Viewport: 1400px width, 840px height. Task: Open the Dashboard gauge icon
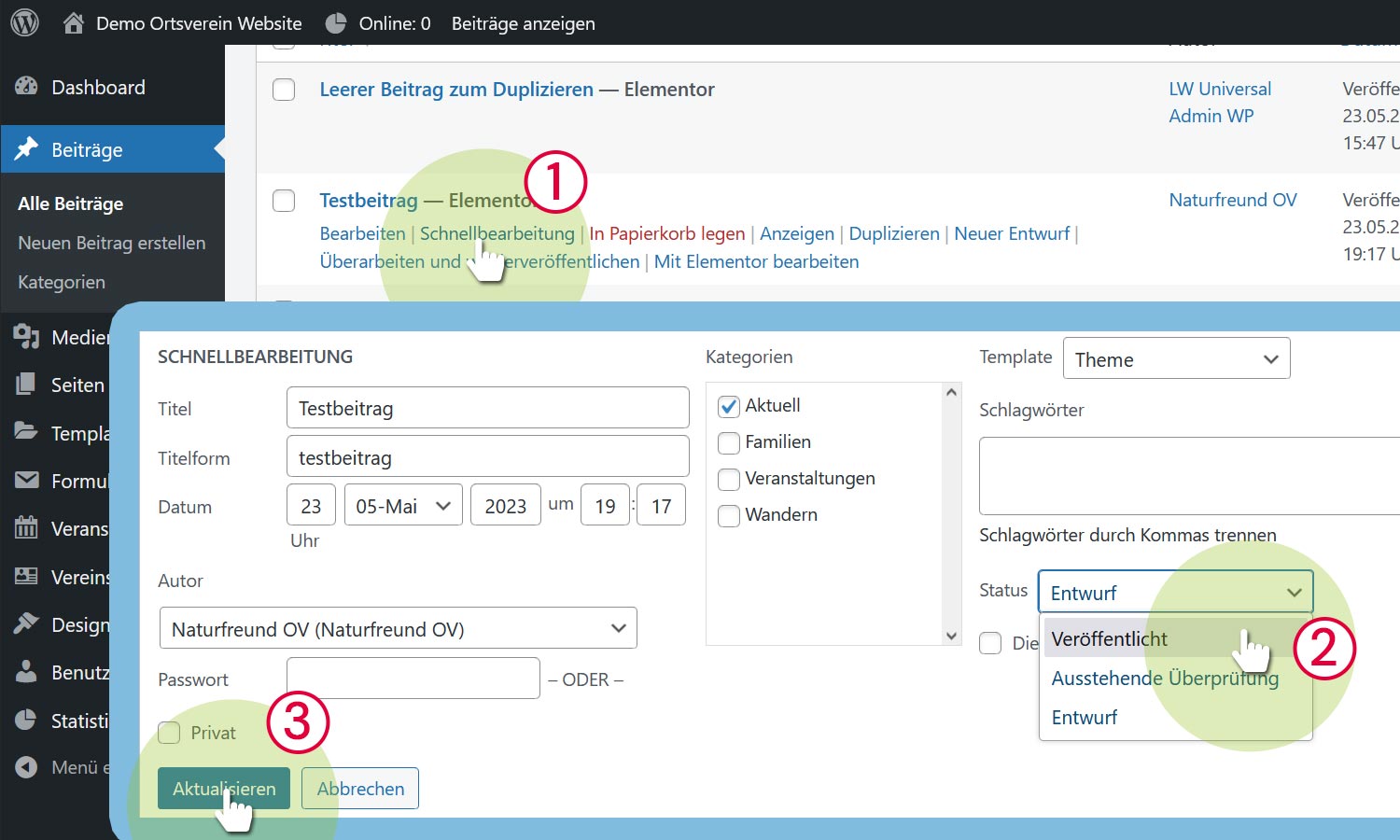click(x=26, y=87)
